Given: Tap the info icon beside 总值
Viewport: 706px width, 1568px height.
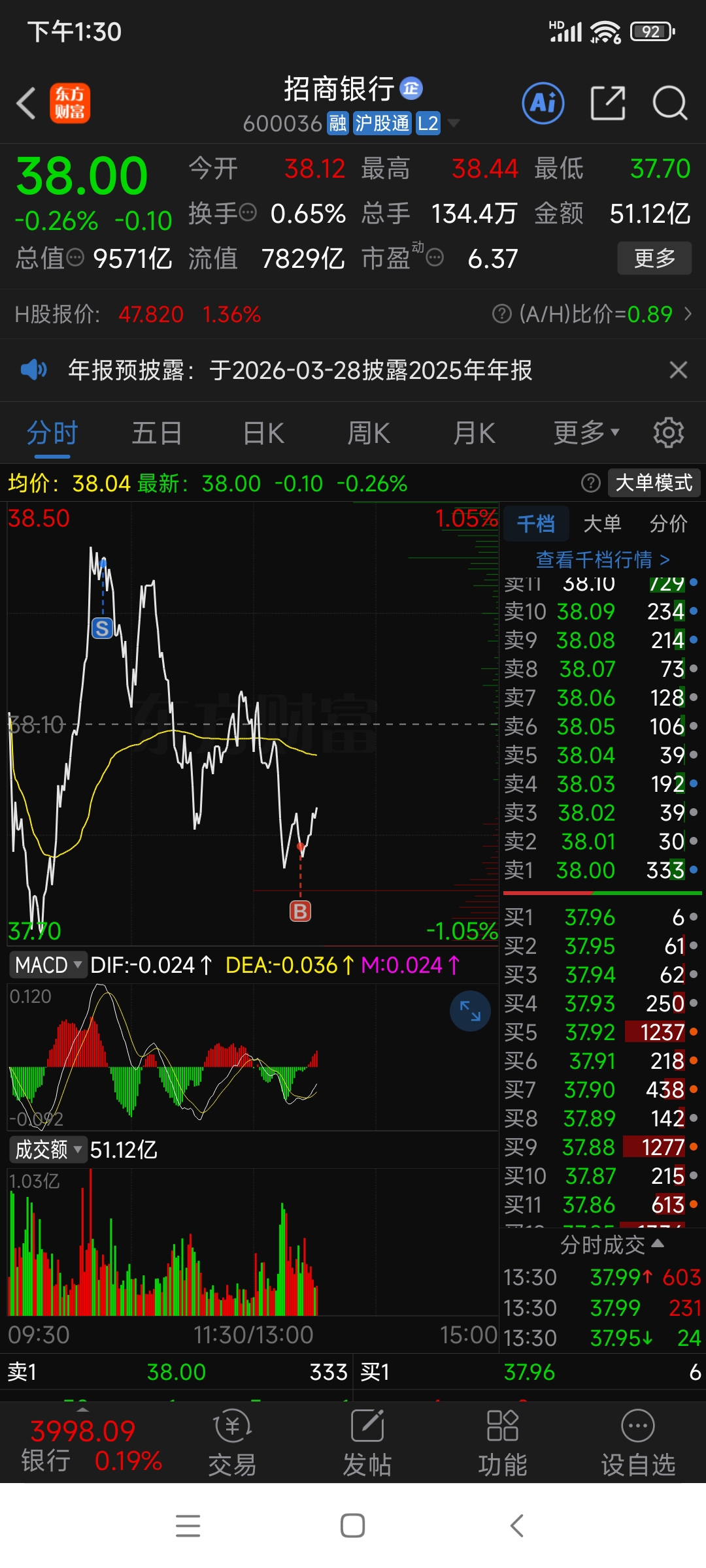Looking at the screenshot, I should 76,257.
